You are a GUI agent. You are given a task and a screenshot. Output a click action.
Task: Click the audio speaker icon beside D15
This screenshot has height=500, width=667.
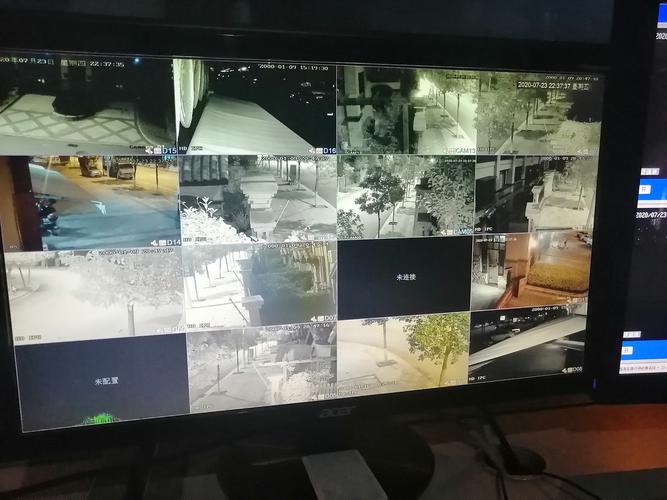coord(148,150)
